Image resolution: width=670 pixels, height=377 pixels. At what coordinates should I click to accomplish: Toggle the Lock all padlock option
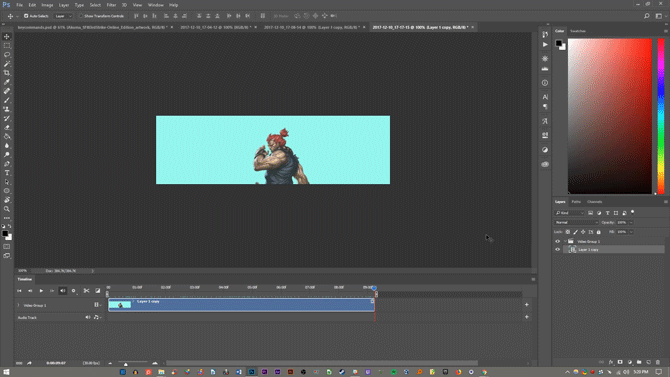pos(599,232)
